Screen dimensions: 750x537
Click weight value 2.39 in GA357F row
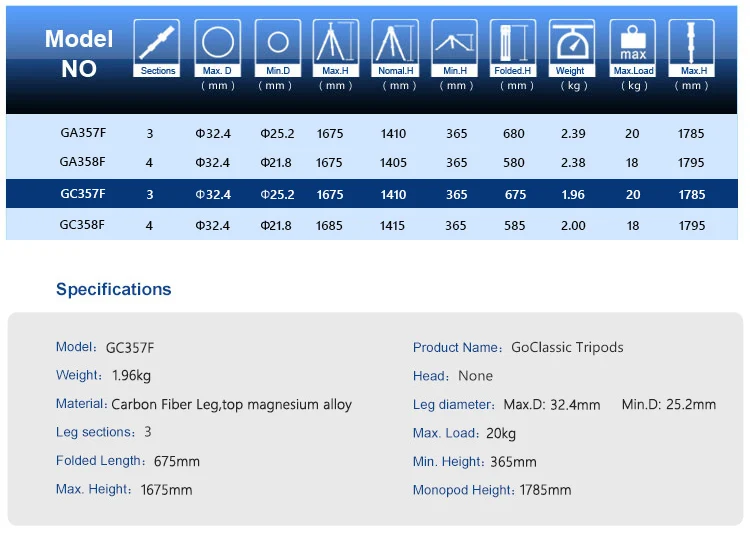point(573,133)
